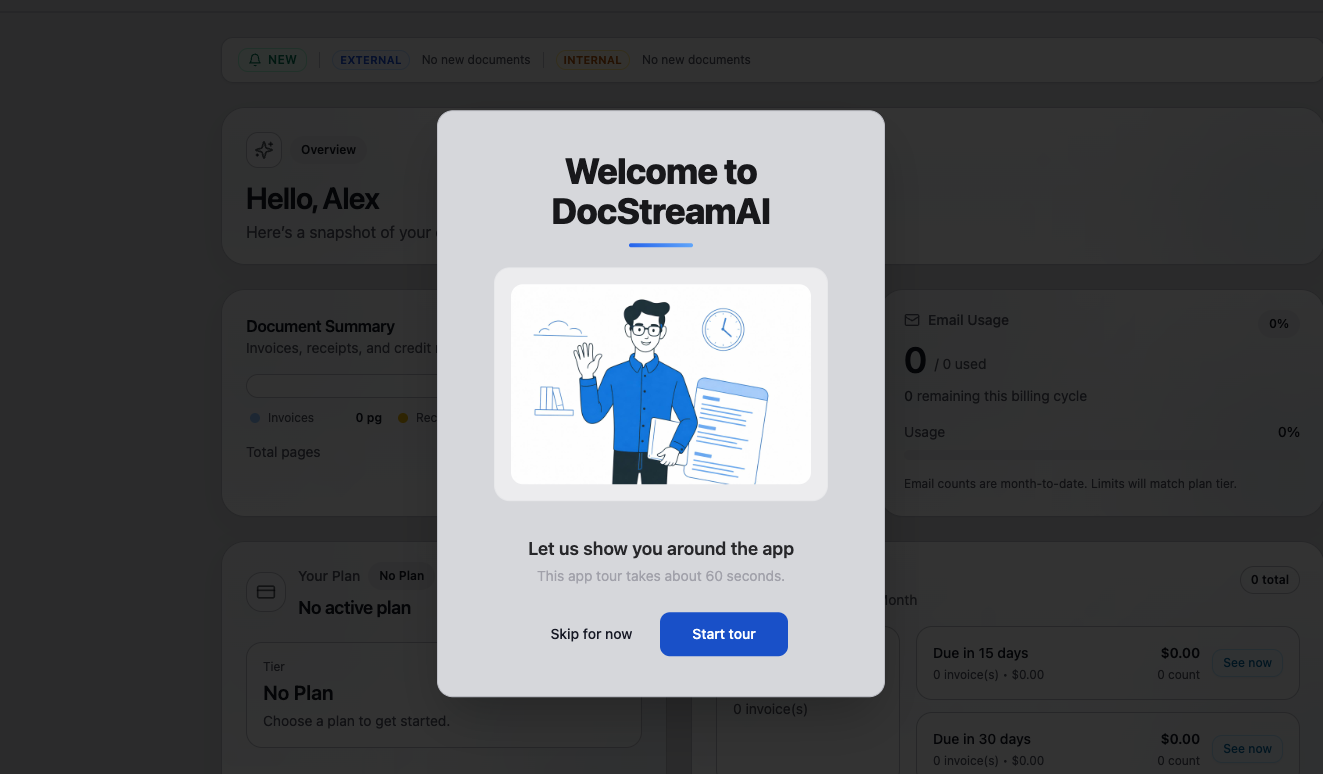Screen dimensions: 1323x774
Task: Click '0 remaining this billing cycle' text
Action: coord(995,396)
